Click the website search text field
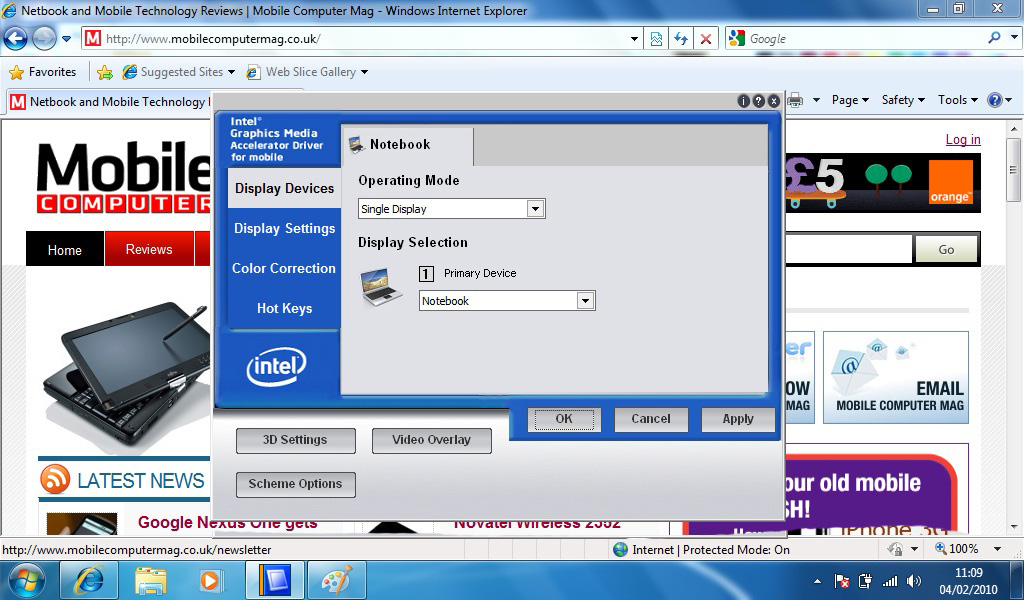 click(x=848, y=249)
